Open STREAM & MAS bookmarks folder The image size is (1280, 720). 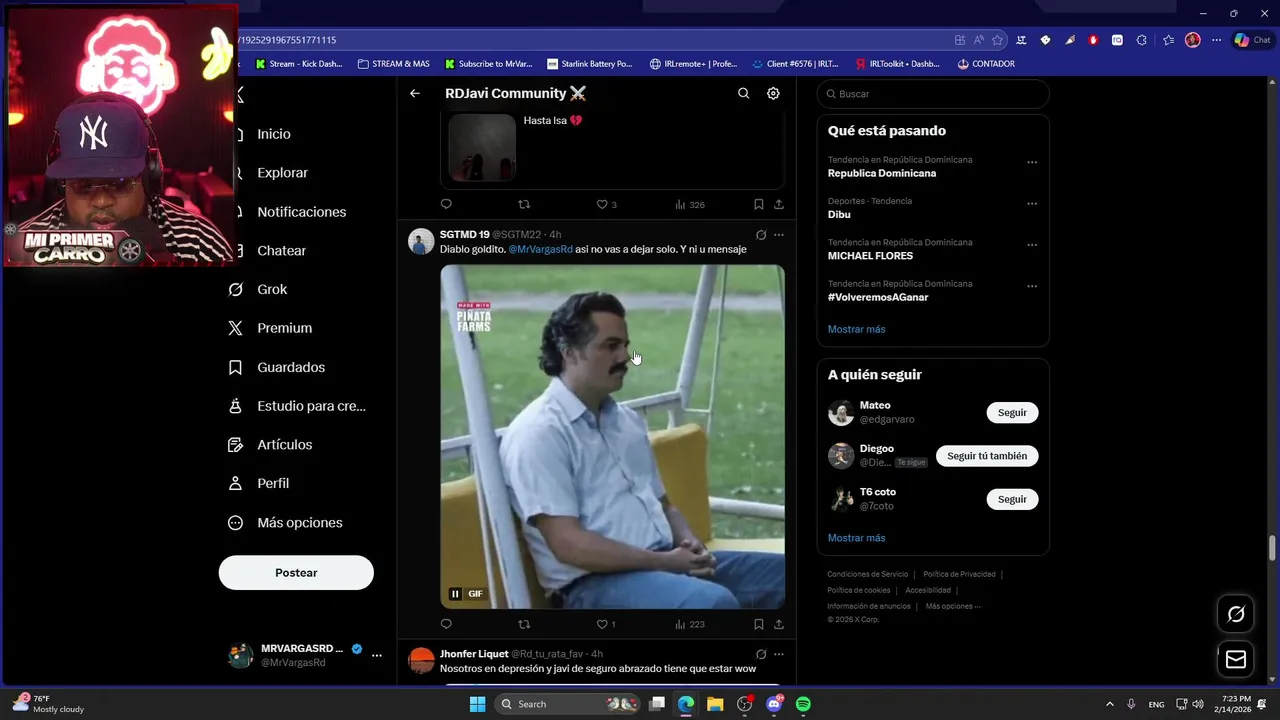click(x=392, y=64)
